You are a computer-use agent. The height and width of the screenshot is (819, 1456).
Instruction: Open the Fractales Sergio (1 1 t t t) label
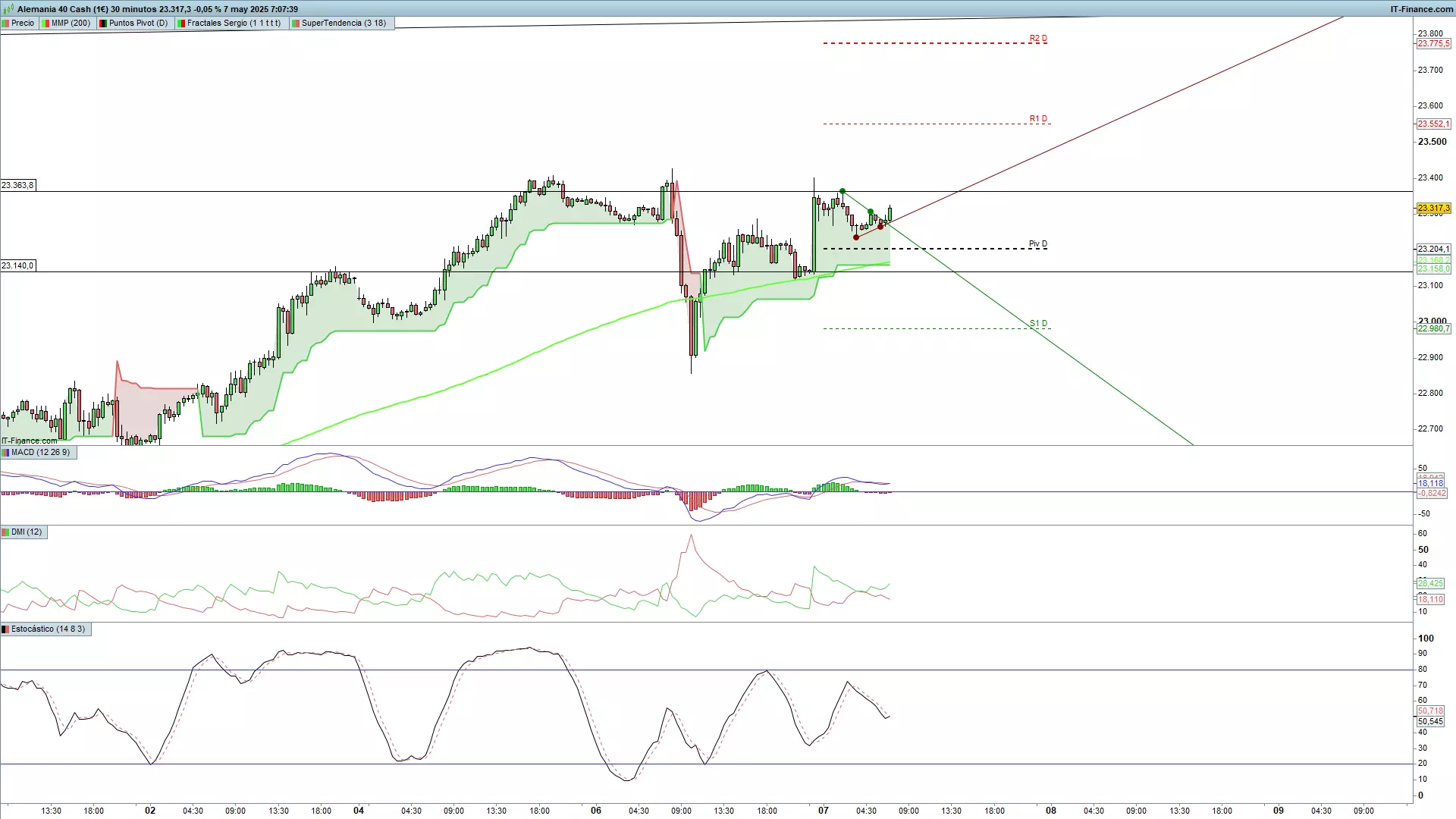[x=234, y=23]
